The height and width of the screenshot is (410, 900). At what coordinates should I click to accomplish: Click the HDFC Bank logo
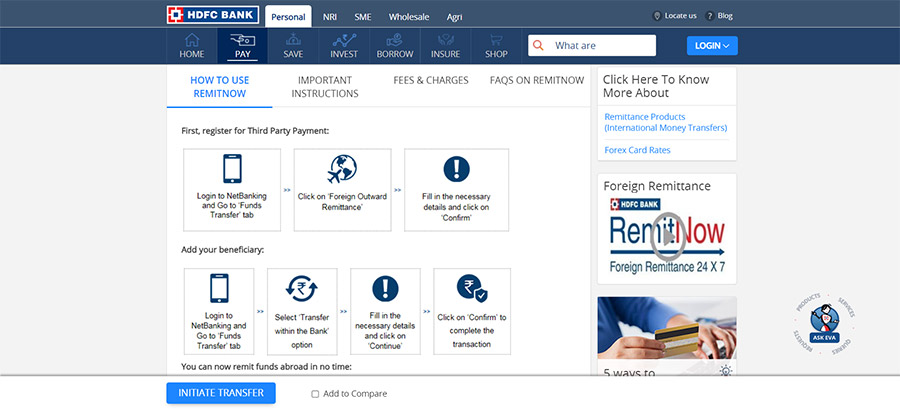click(x=213, y=15)
